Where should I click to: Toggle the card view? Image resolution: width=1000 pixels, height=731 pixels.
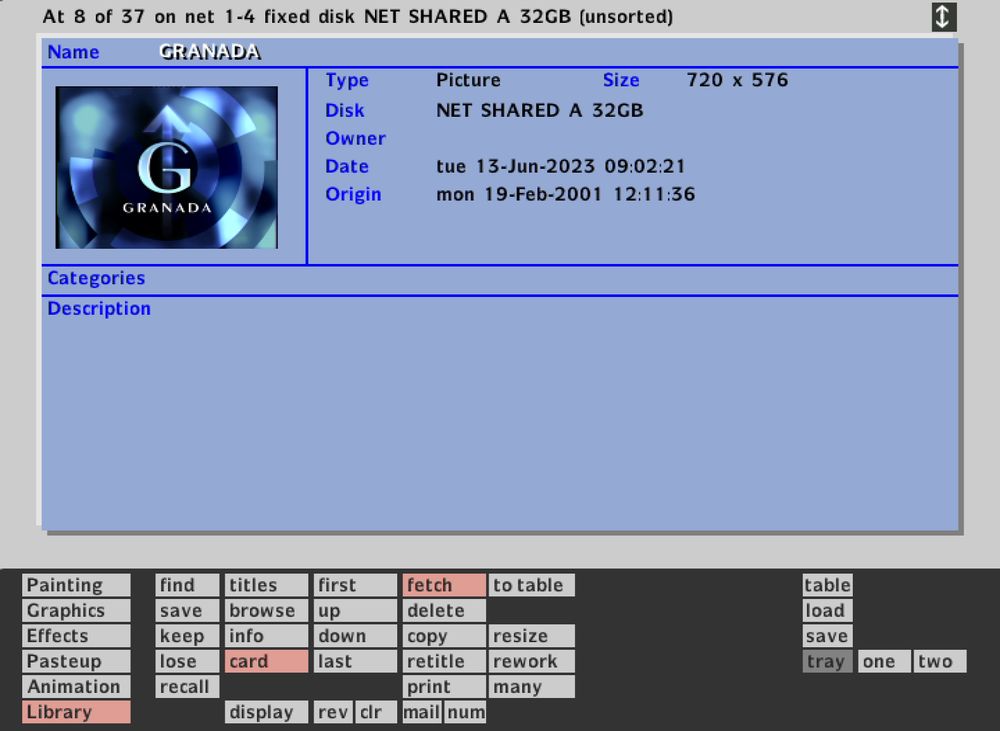coord(266,661)
